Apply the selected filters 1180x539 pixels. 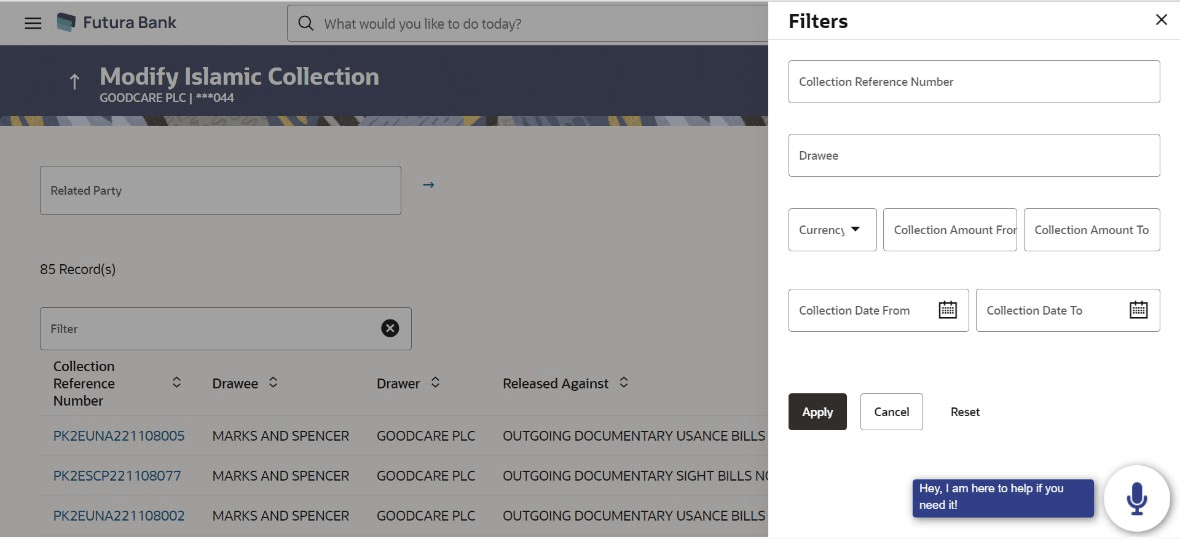point(817,412)
